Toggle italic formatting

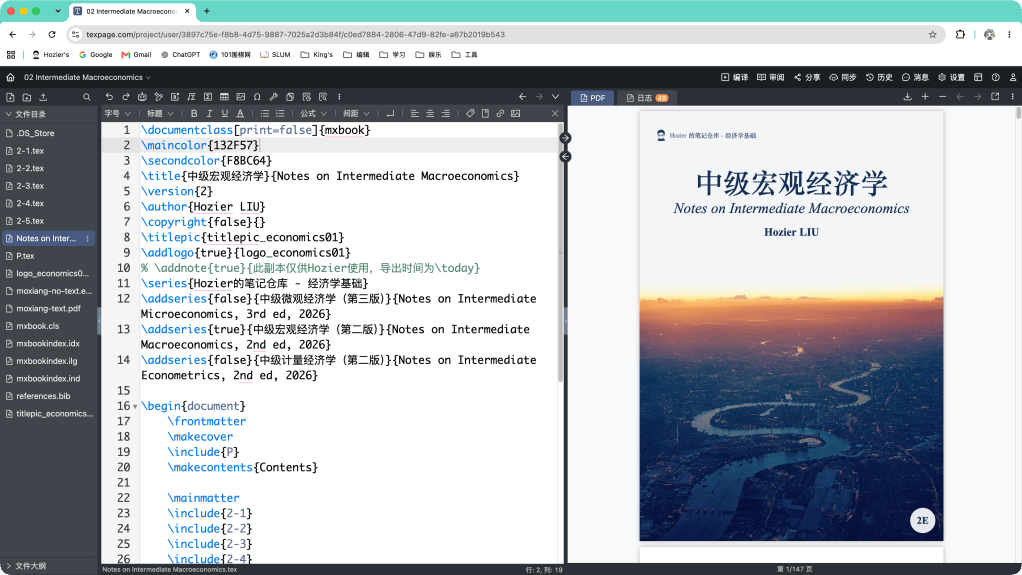(x=209, y=113)
